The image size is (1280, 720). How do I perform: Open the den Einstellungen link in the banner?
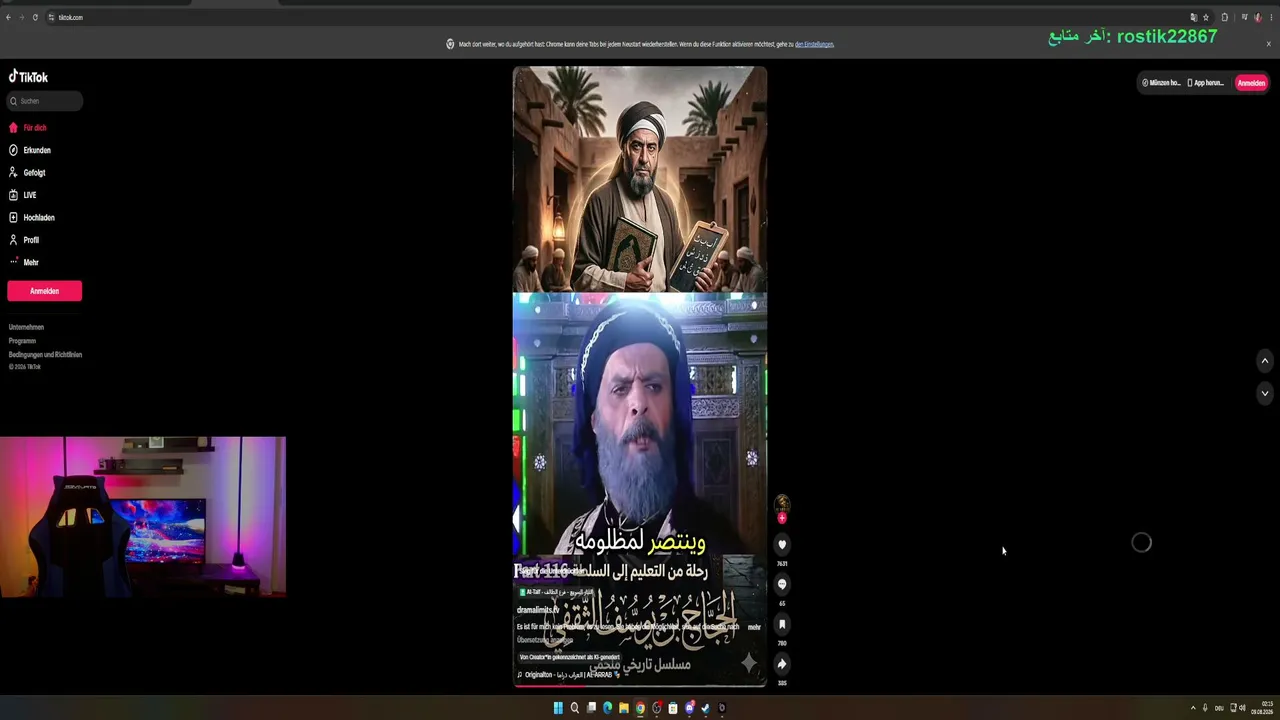click(814, 44)
